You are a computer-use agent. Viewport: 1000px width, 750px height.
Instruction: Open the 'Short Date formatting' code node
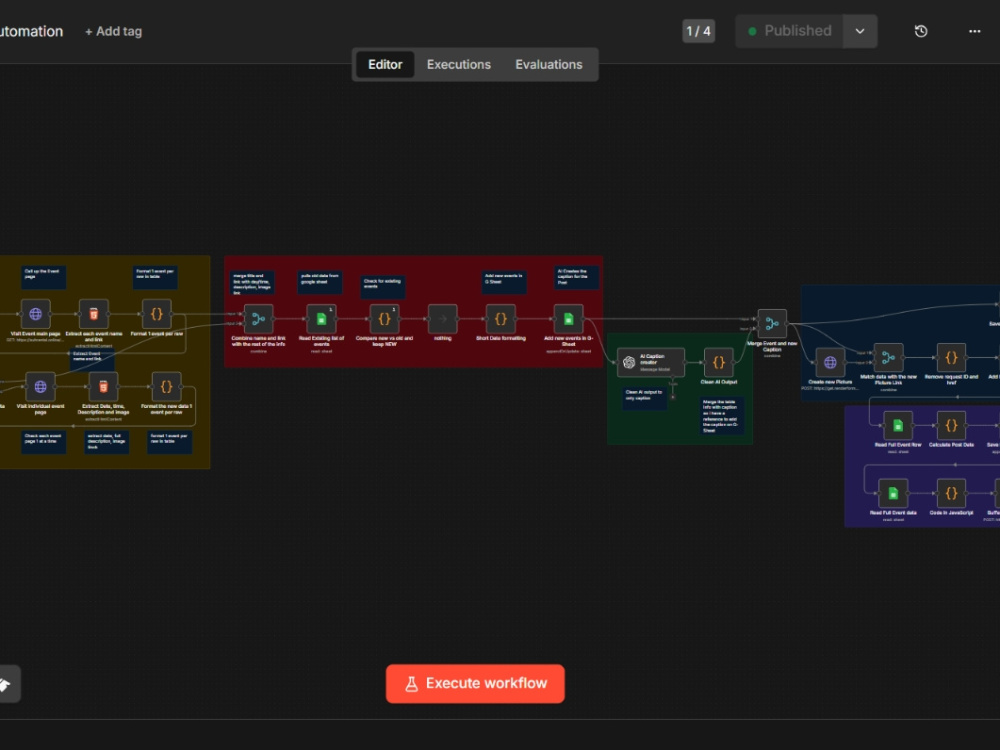(x=501, y=319)
